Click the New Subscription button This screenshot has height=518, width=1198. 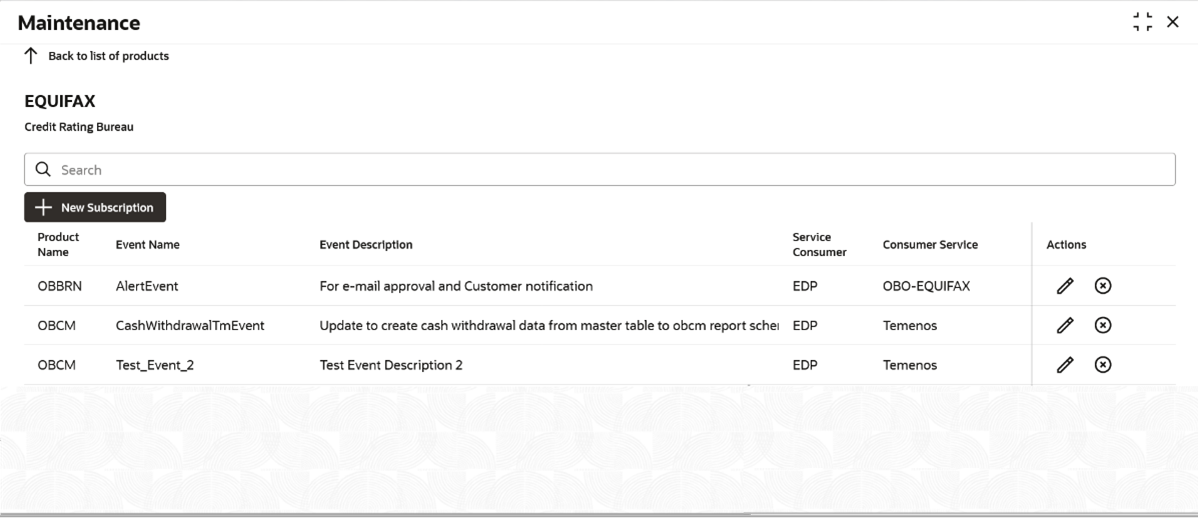point(95,207)
